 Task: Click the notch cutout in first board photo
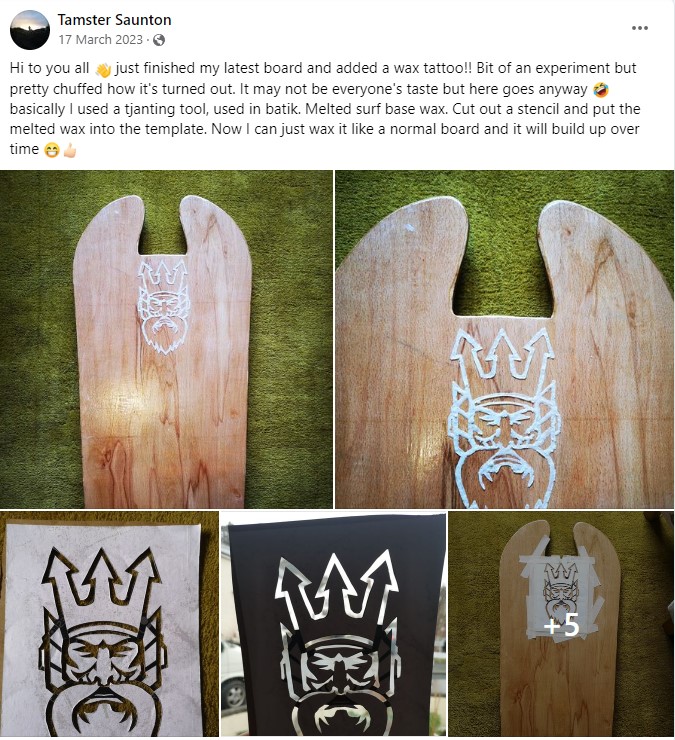[162, 228]
